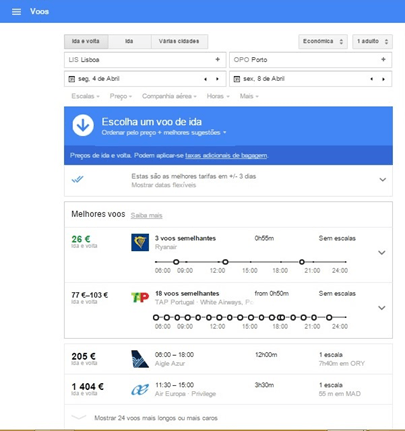The height and width of the screenshot is (431, 405).
Task: Open taxas adicionais de bagagem link
Action: (226, 156)
